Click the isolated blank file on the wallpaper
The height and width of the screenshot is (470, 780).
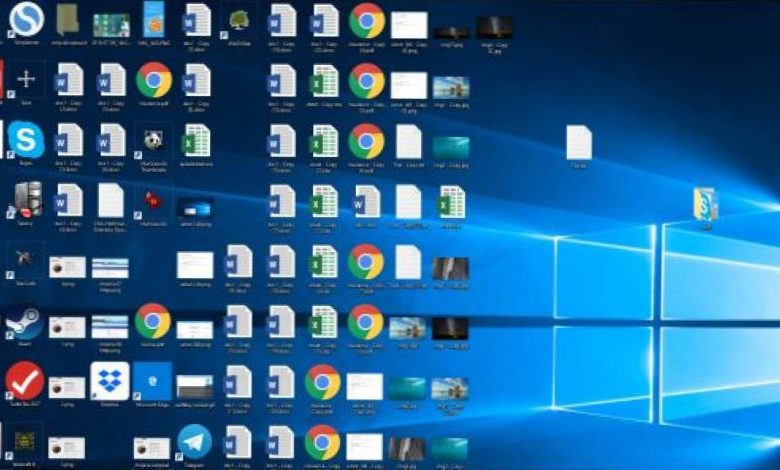click(578, 143)
